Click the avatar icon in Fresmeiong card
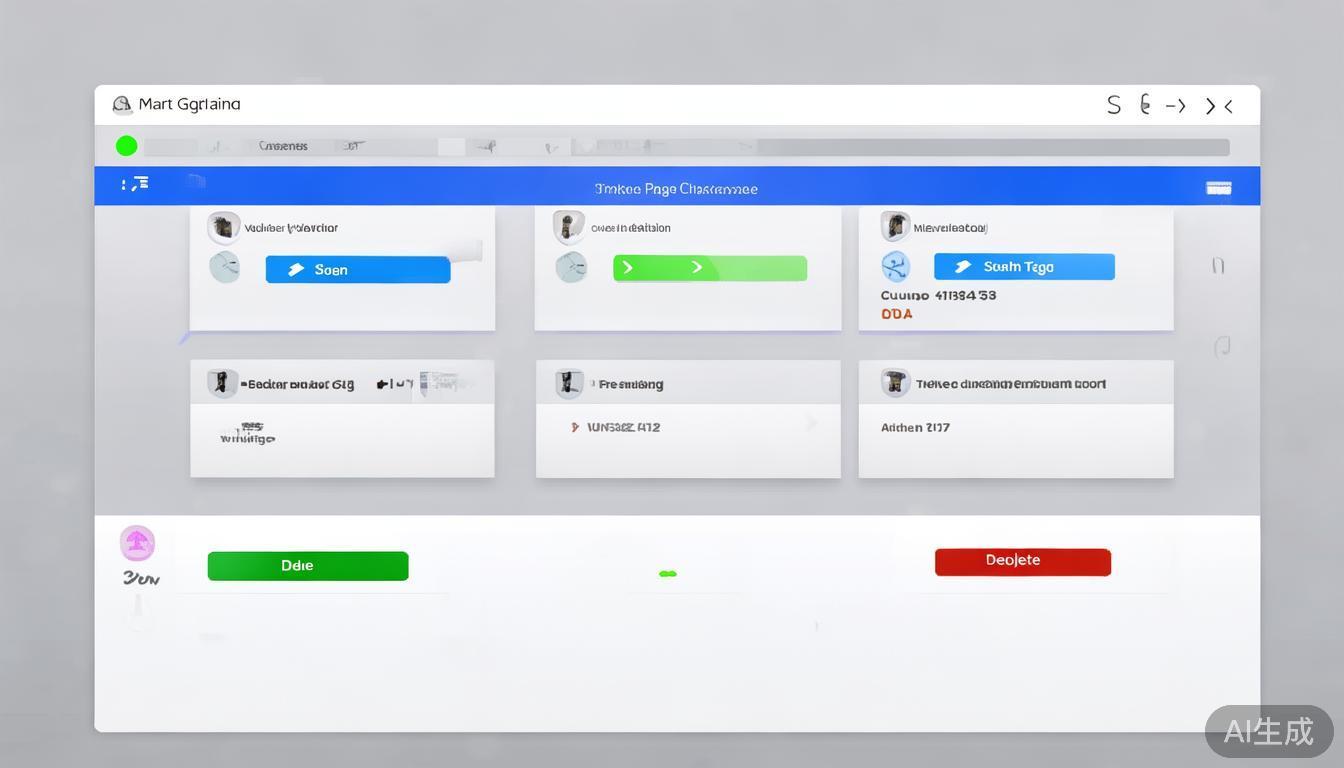1344x768 pixels. click(x=569, y=383)
